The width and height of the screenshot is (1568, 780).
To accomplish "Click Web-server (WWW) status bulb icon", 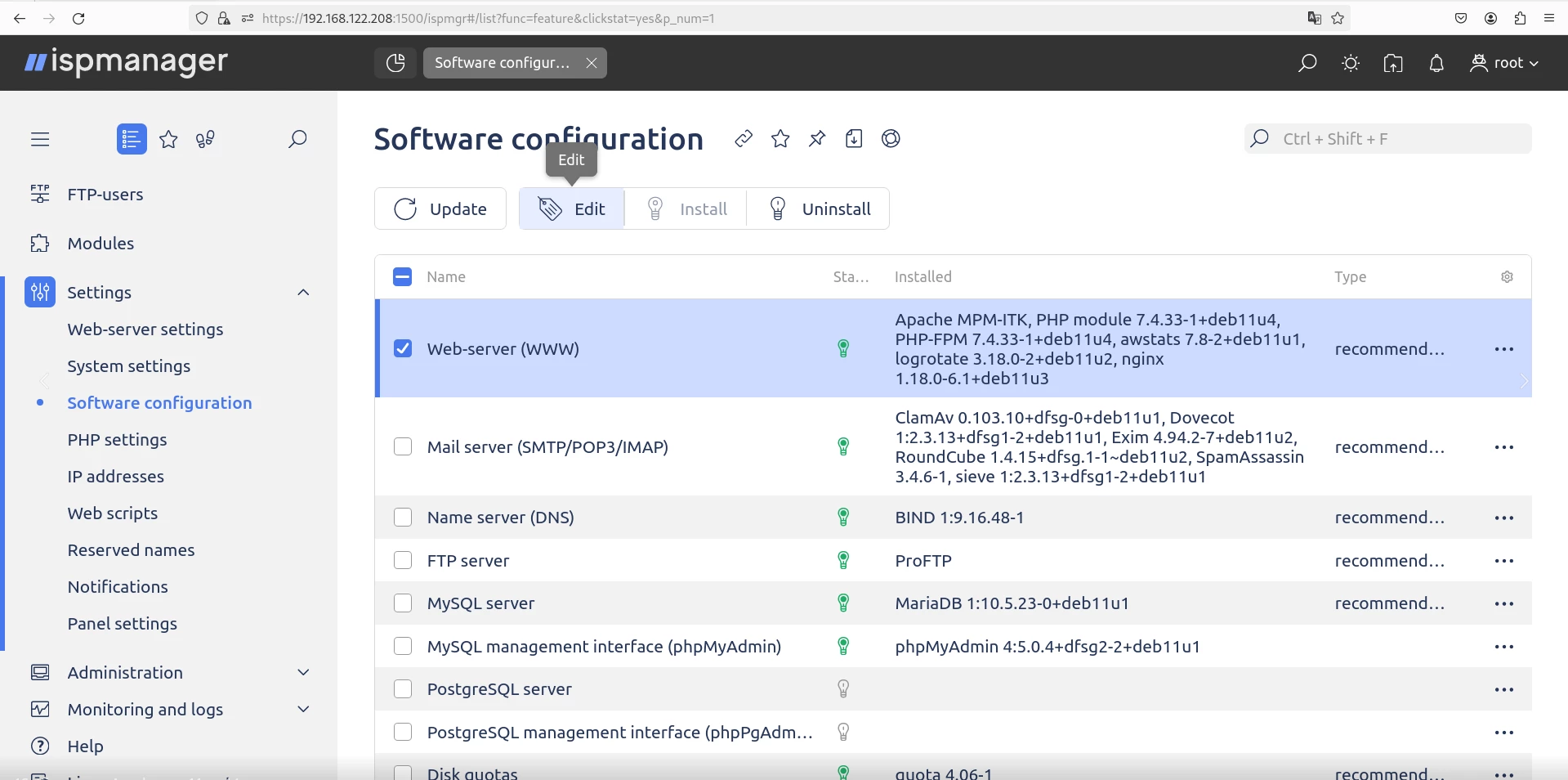I will point(843,349).
